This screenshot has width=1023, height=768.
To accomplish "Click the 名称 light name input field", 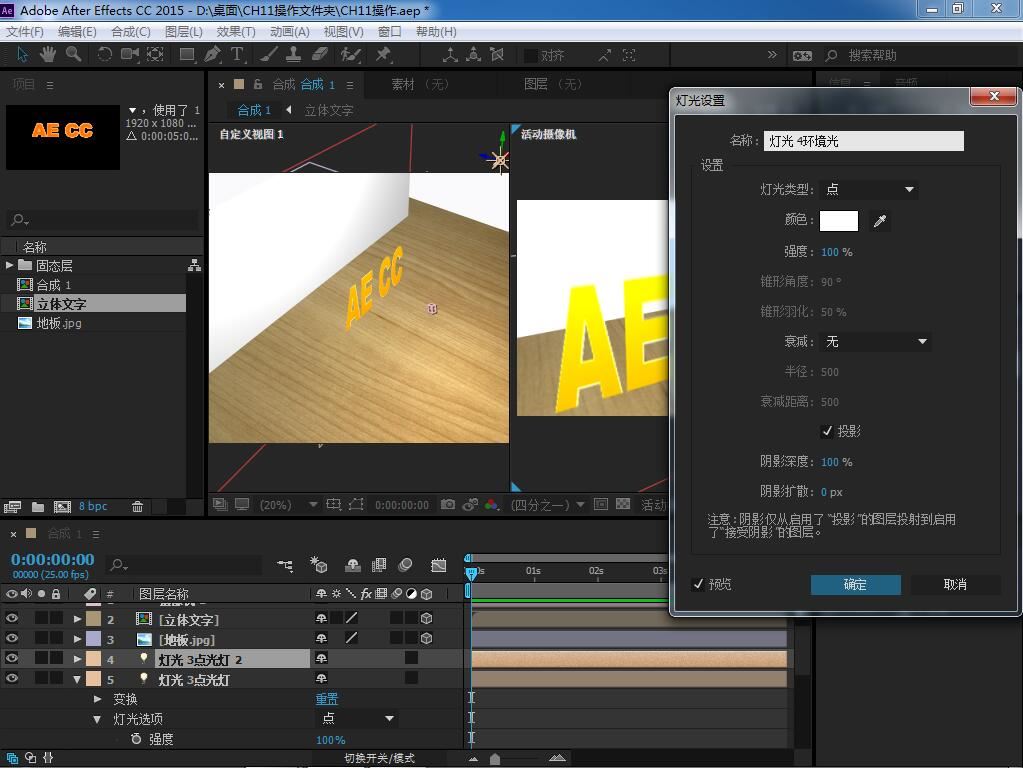I will pos(864,141).
